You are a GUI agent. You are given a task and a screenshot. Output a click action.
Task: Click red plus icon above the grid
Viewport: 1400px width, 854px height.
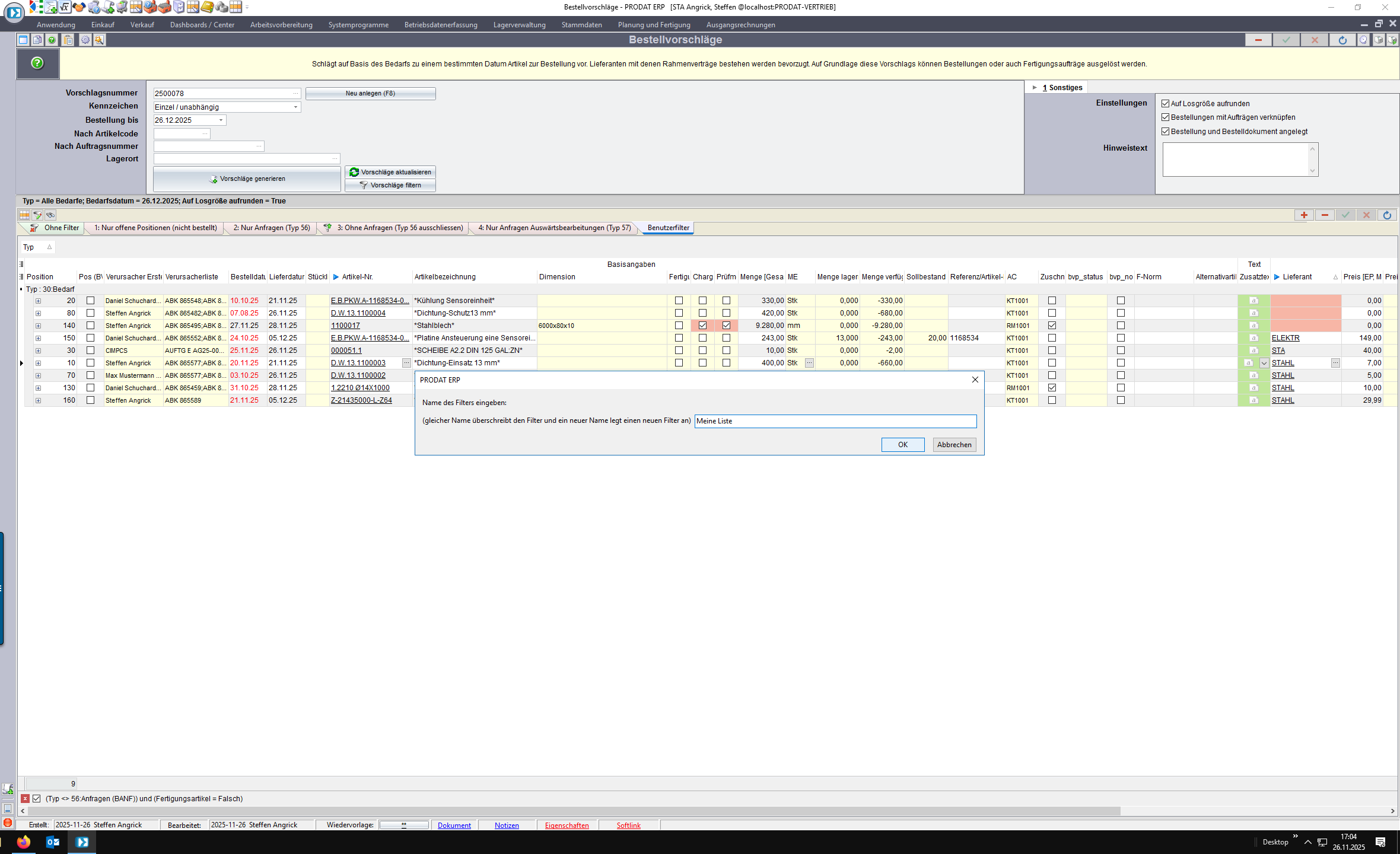click(x=1304, y=215)
